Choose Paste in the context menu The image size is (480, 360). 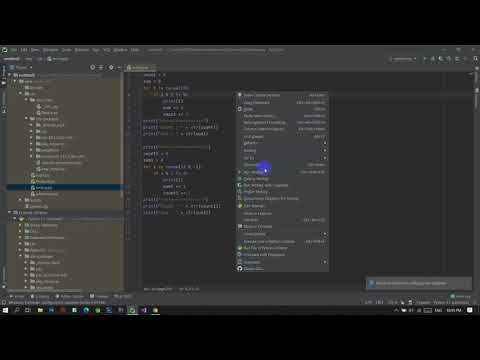(x=282, y=109)
